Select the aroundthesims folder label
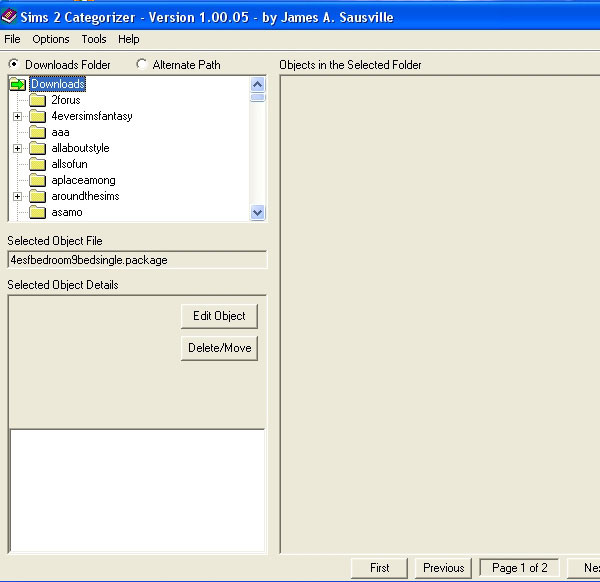 coord(85,196)
